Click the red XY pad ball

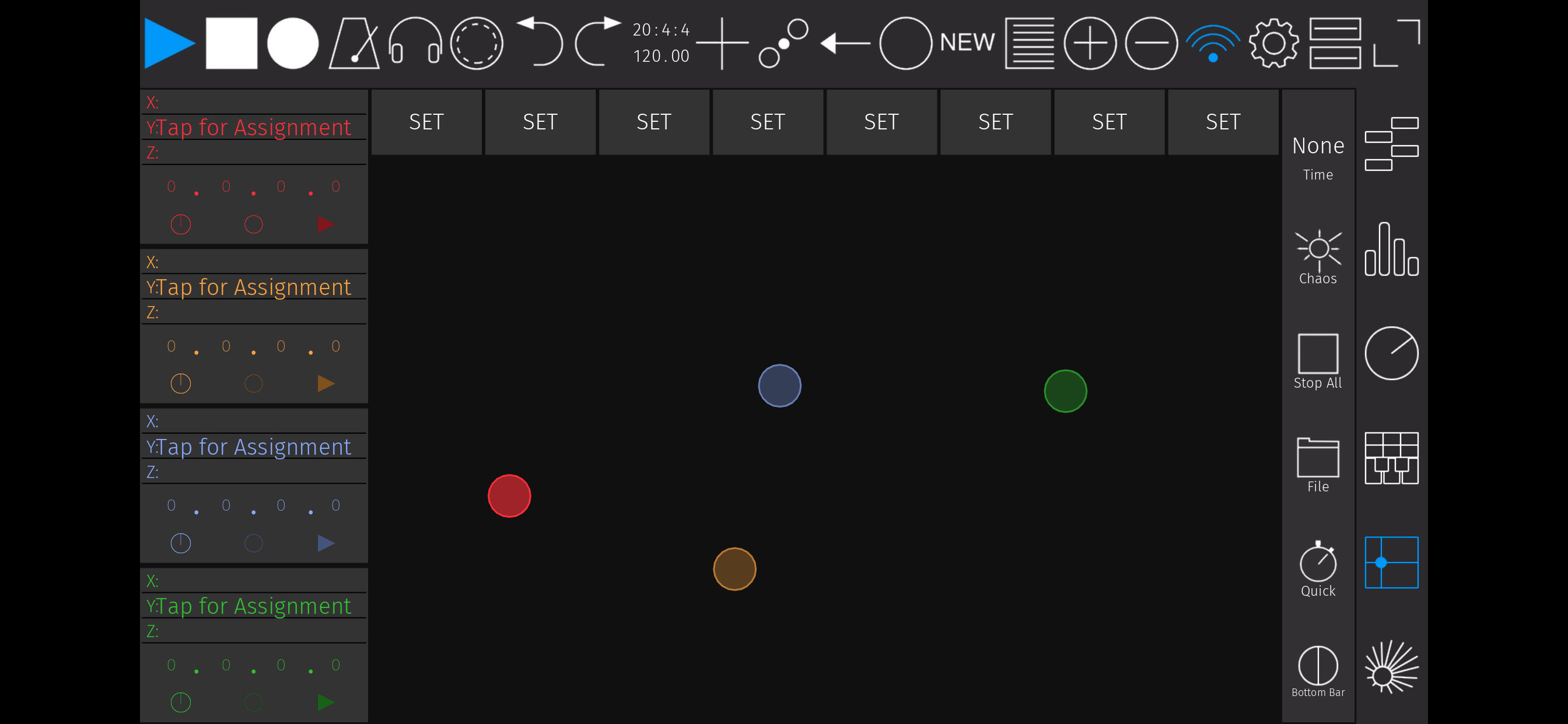click(x=509, y=496)
